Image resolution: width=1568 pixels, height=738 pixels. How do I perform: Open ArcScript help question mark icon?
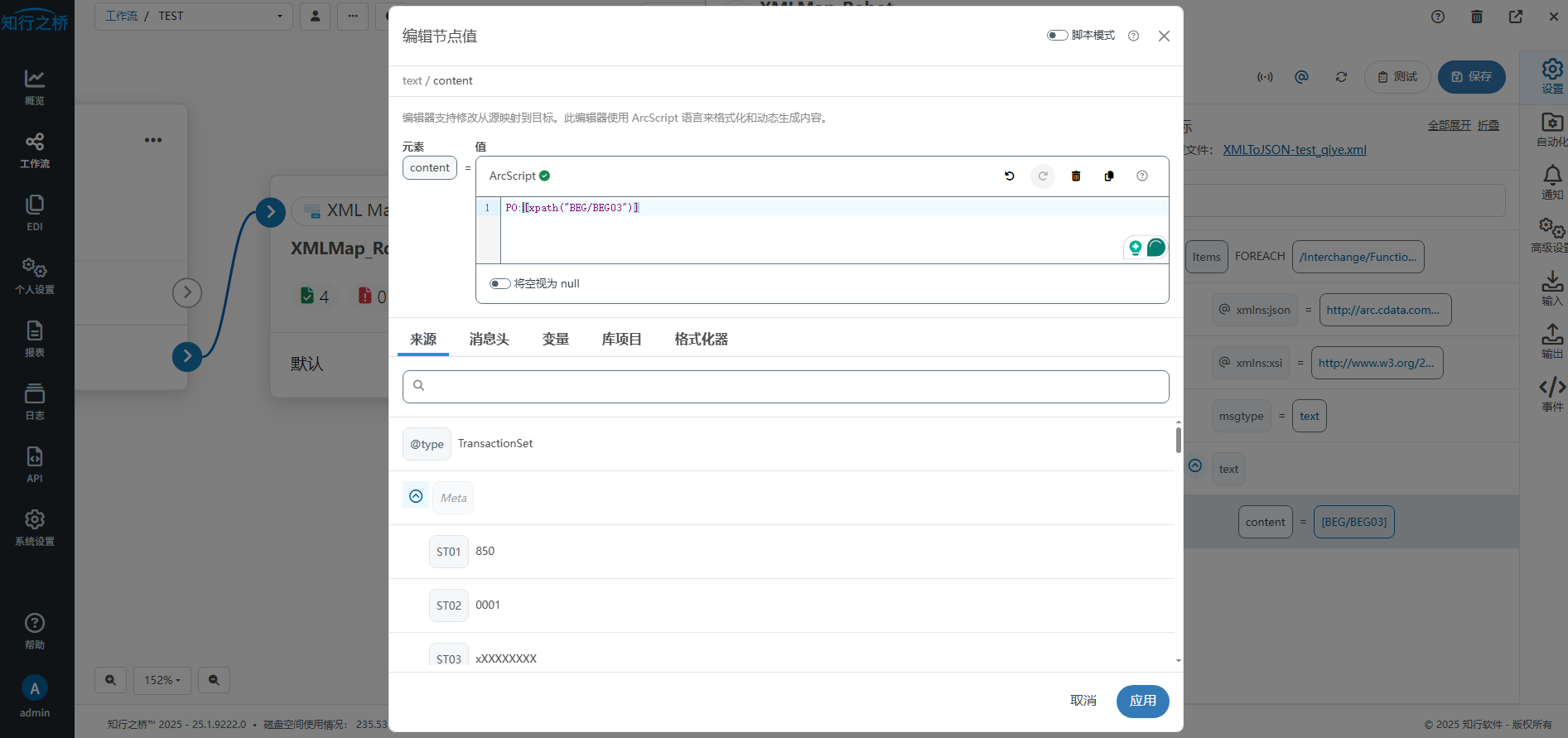pyautogui.click(x=1142, y=176)
